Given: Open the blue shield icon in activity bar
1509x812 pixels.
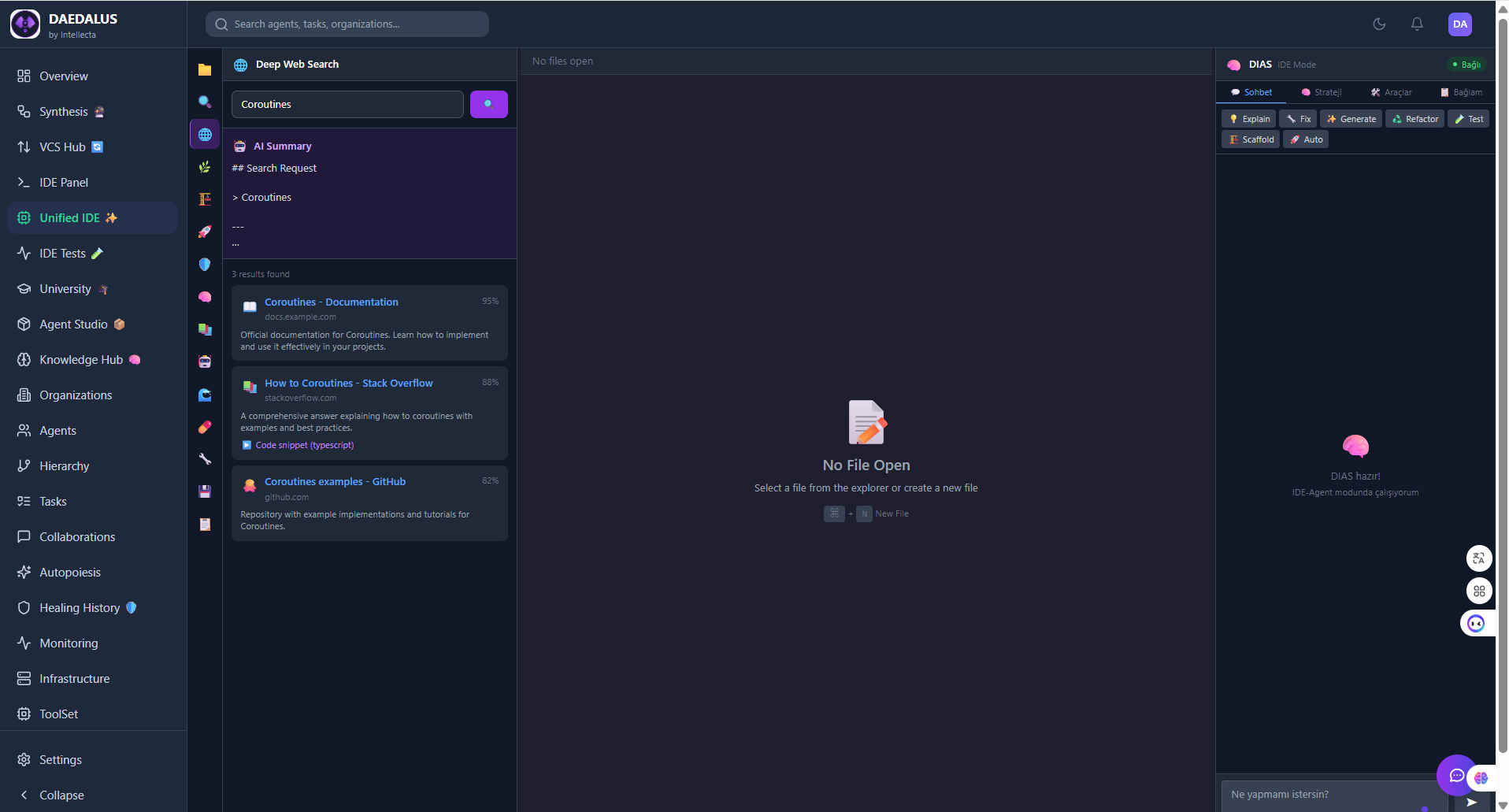Looking at the screenshot, I should (x=205, y=264).
